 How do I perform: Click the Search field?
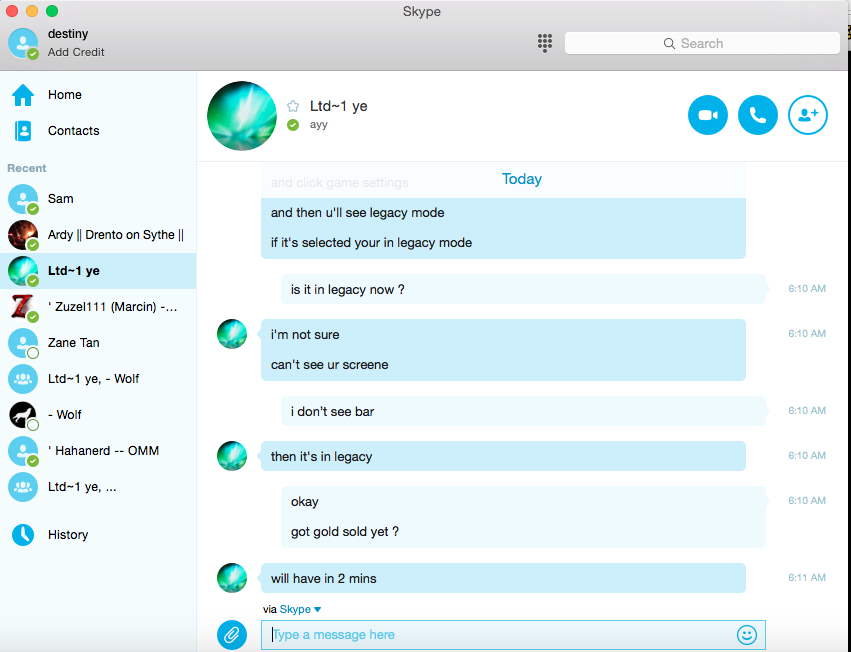702,43
